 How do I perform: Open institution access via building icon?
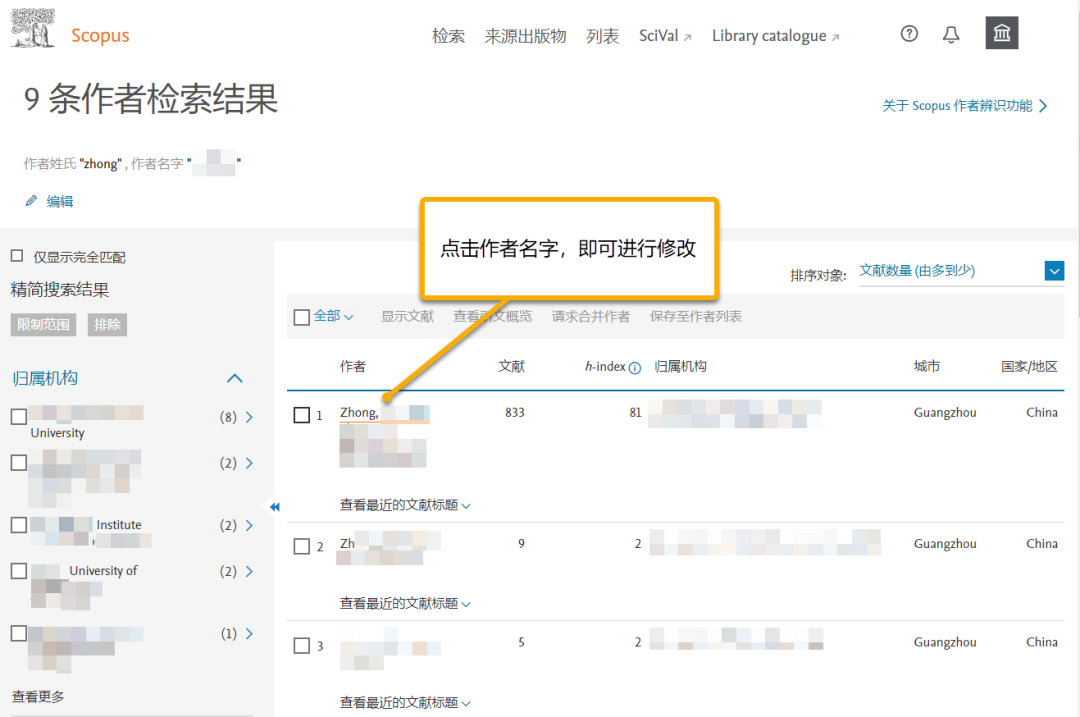pos(1001,33)
